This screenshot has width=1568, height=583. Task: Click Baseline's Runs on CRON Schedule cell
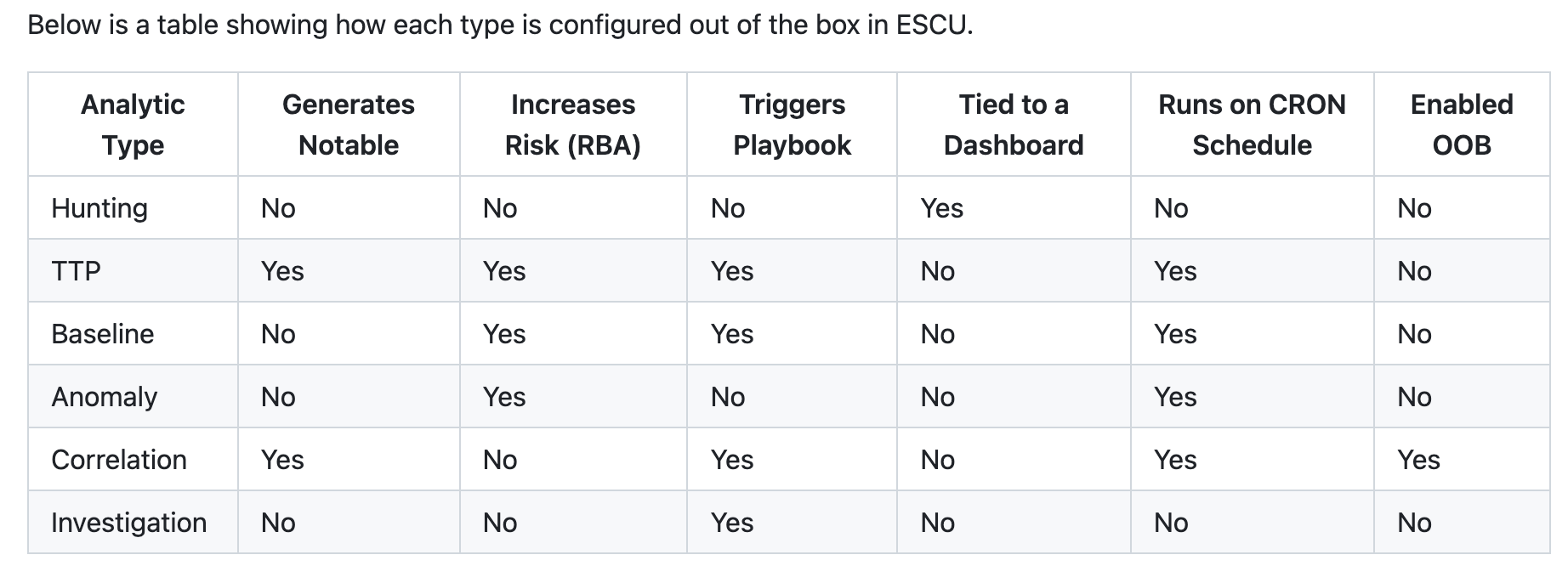[x=1175, y=334]
